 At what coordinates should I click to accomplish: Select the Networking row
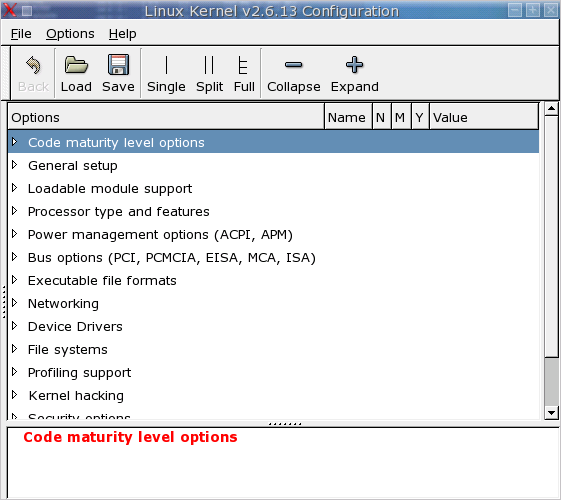pyautogui.click(x=273, y=303)
